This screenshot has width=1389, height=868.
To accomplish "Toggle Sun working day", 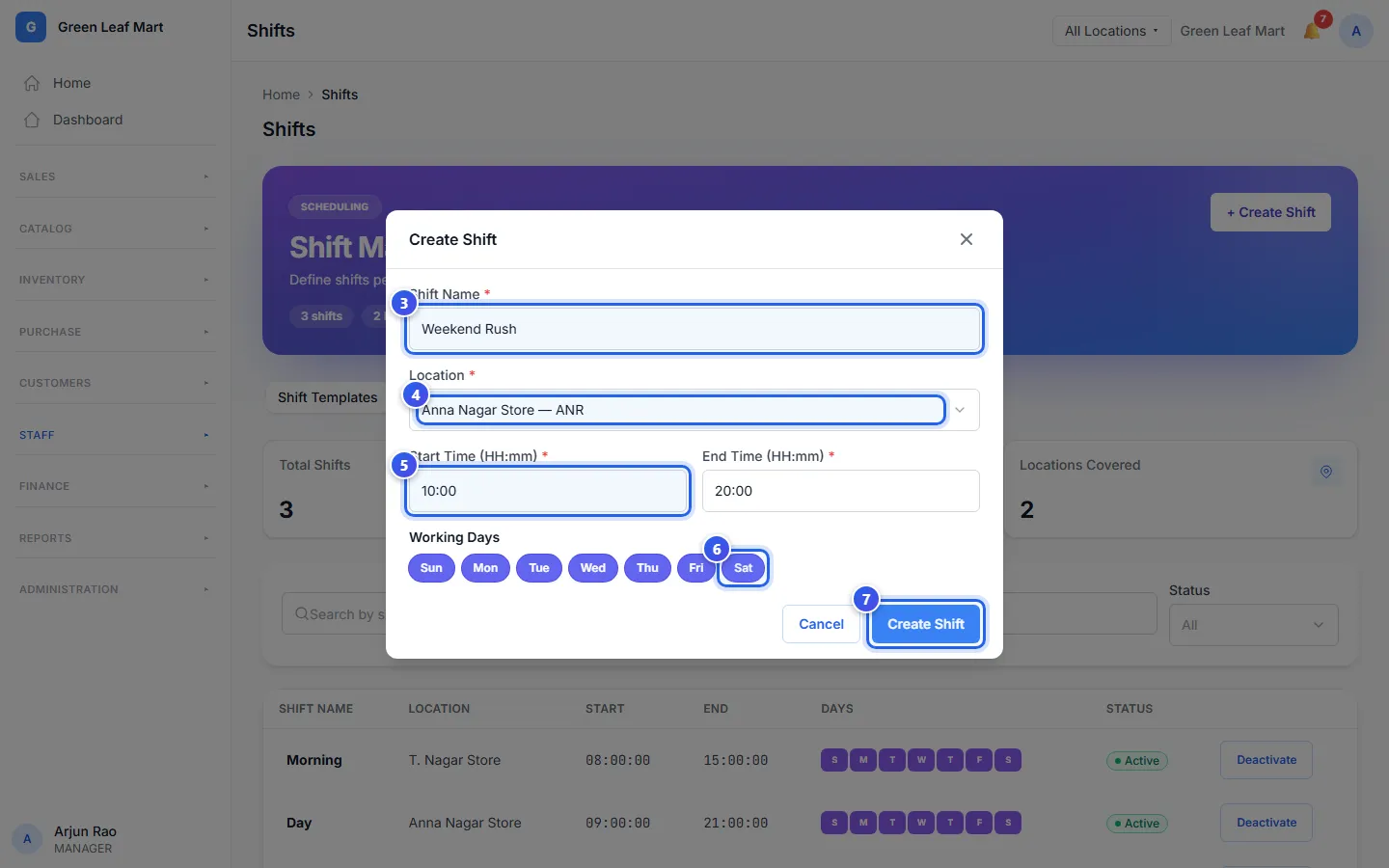I will point(431,568).
